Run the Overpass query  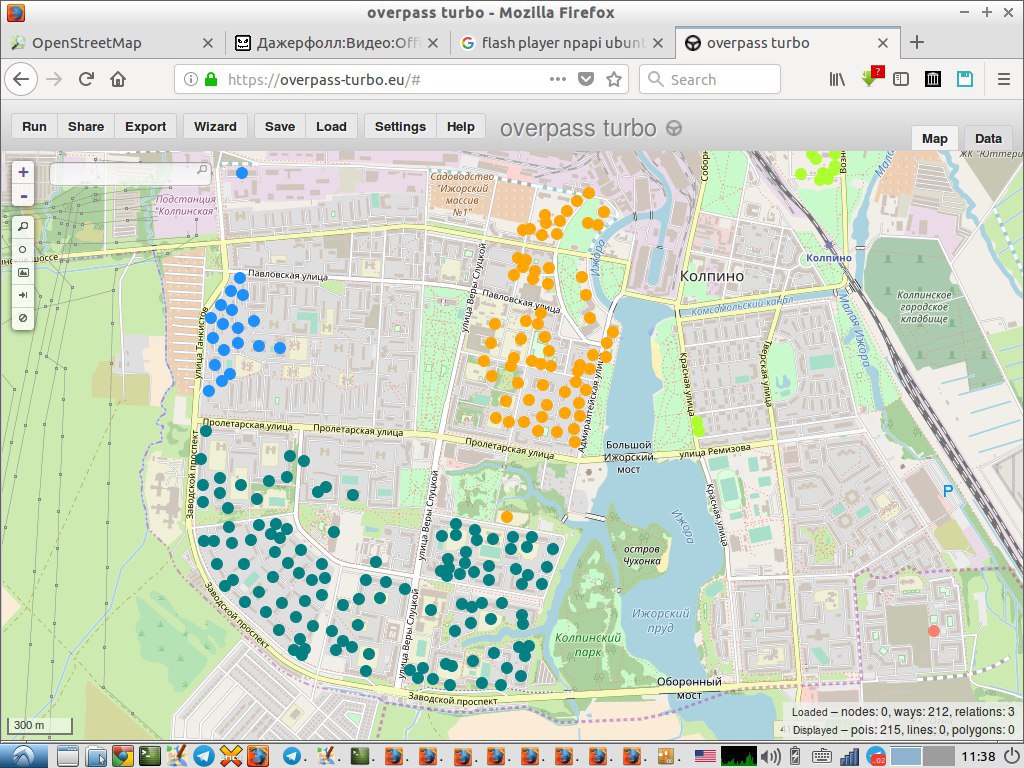[x=35, y=127]
